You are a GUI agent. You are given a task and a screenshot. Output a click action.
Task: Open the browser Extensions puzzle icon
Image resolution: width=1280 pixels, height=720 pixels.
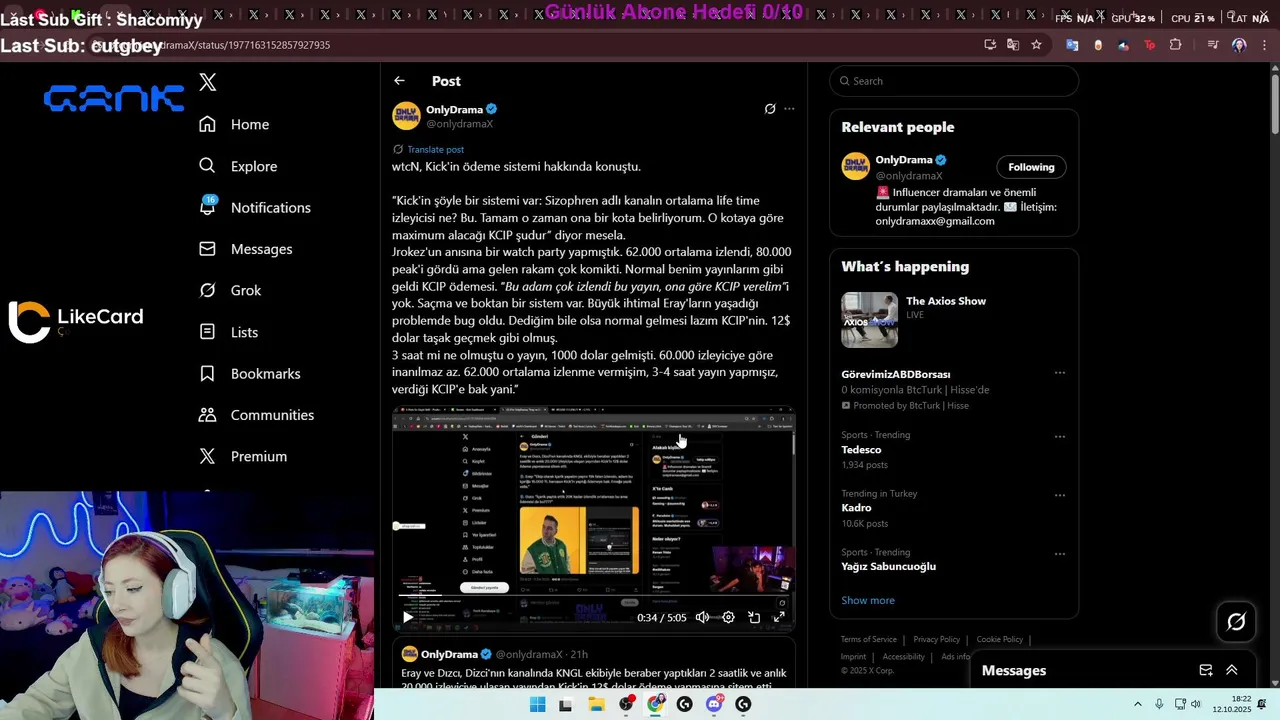point(1175,45)
